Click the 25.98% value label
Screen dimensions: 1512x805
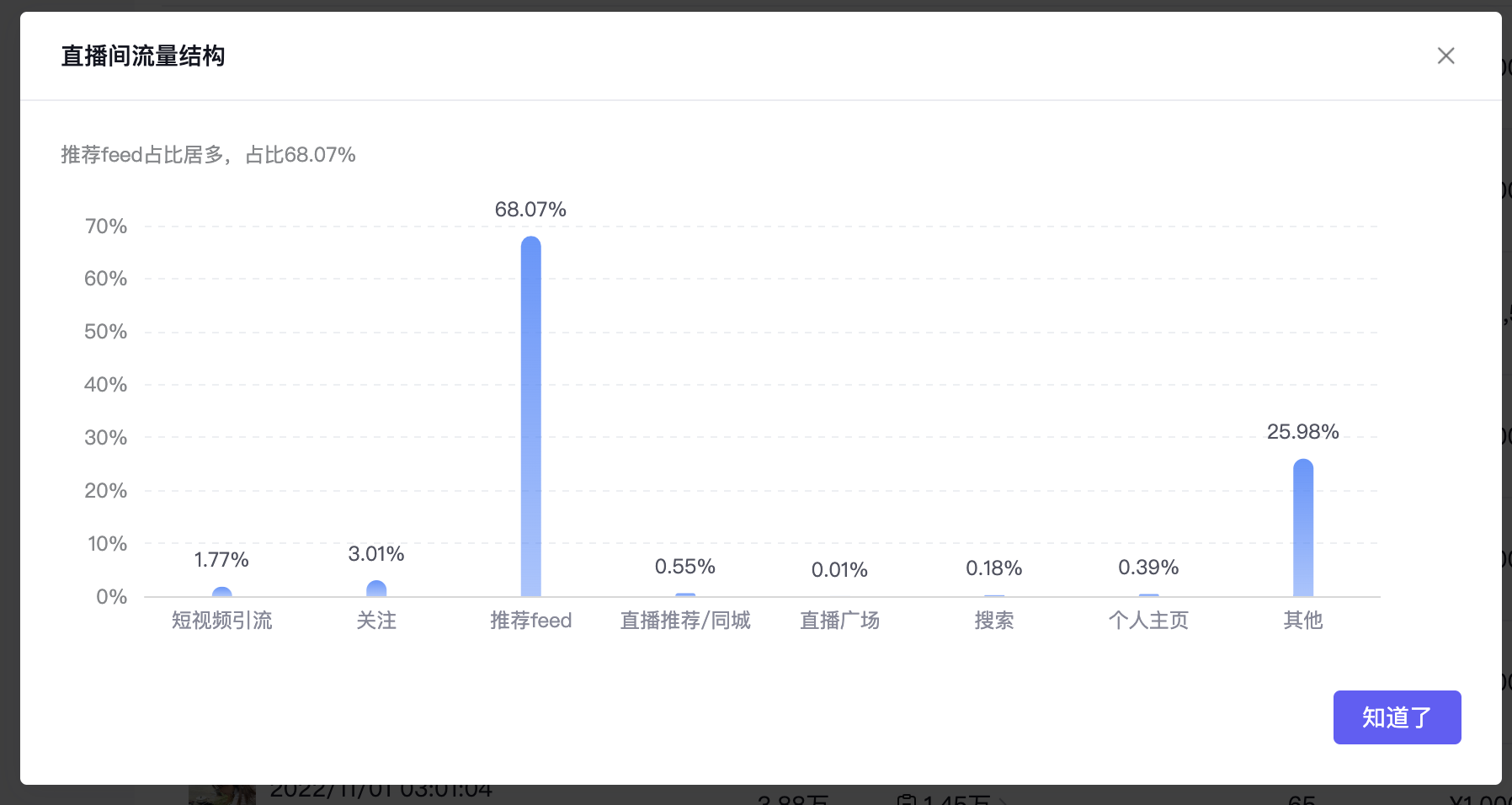click(x=1302, y=432)
